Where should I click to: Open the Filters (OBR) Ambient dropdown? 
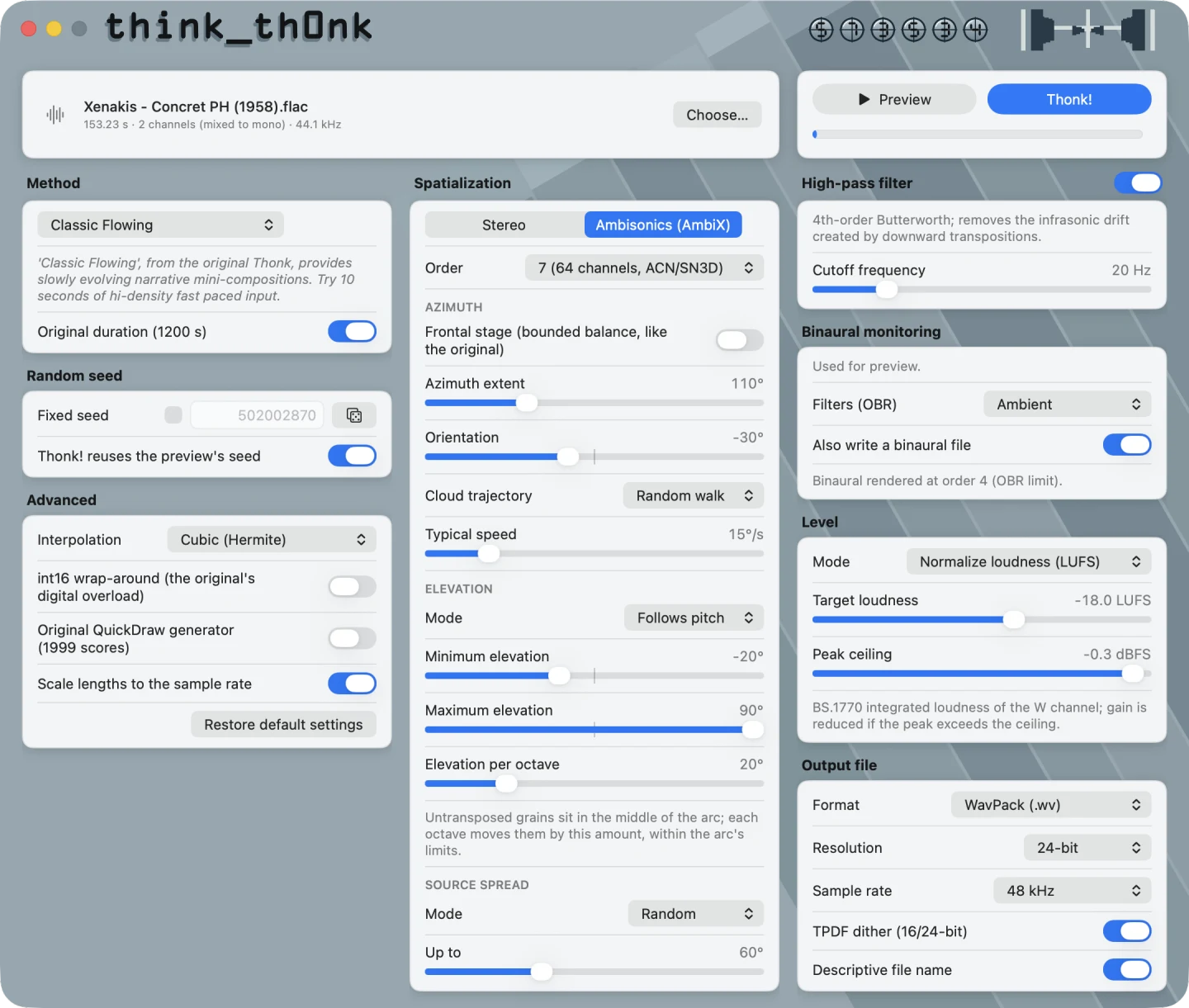pos(1068,405)
